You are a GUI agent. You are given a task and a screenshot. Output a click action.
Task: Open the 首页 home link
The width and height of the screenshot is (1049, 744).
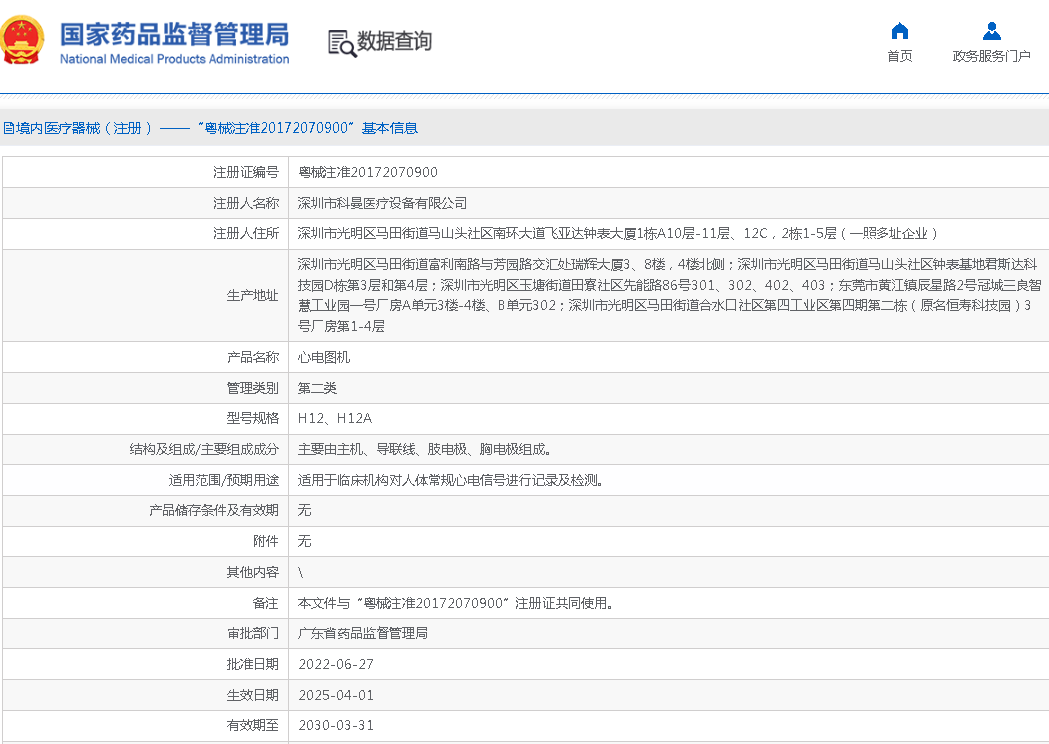point(900,56)
